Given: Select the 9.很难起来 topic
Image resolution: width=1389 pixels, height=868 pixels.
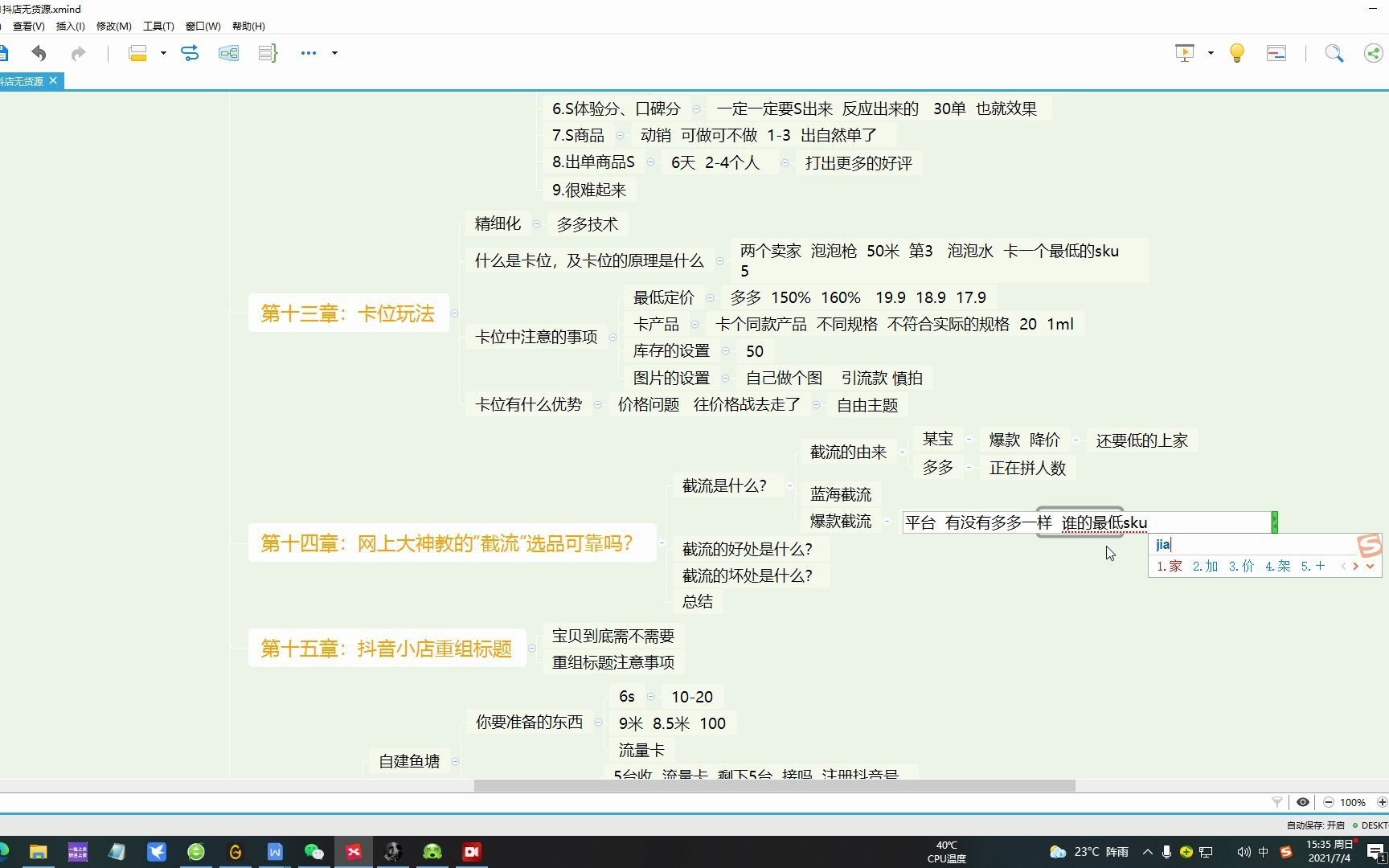Looking at the screenshot, I should click(x=589, y=190).
